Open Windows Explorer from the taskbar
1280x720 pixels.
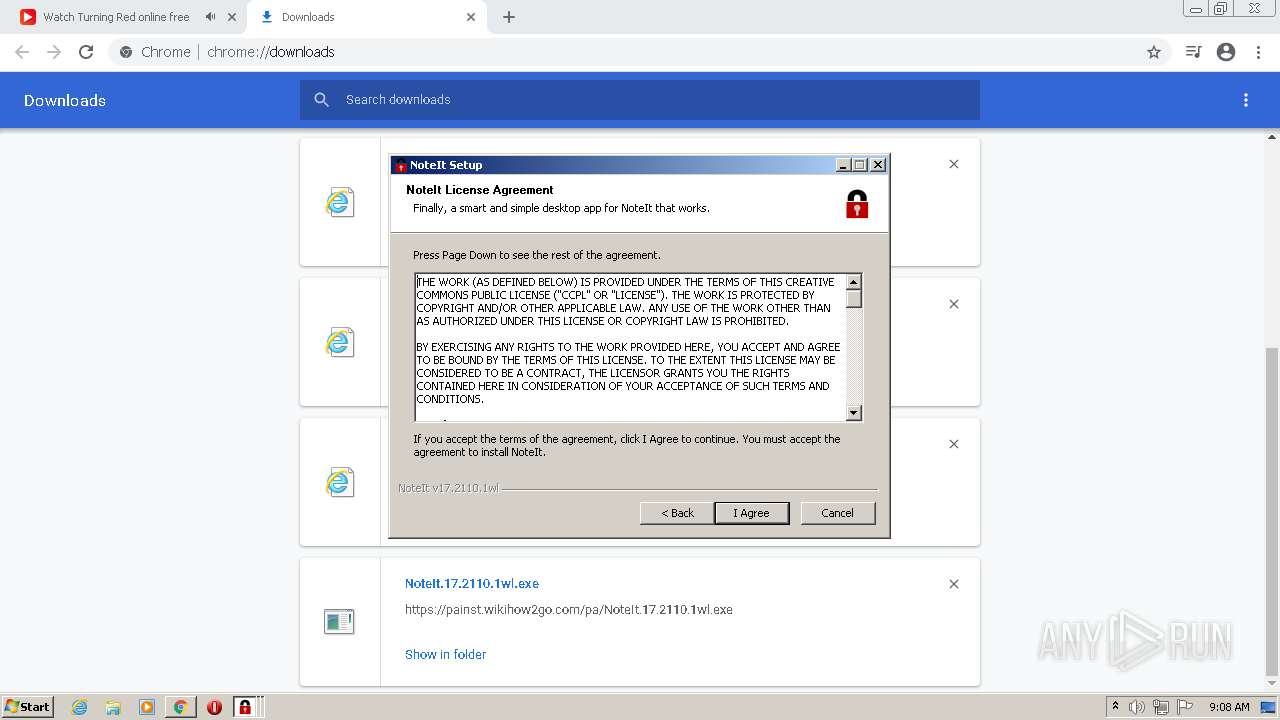[x=113, y=707]
